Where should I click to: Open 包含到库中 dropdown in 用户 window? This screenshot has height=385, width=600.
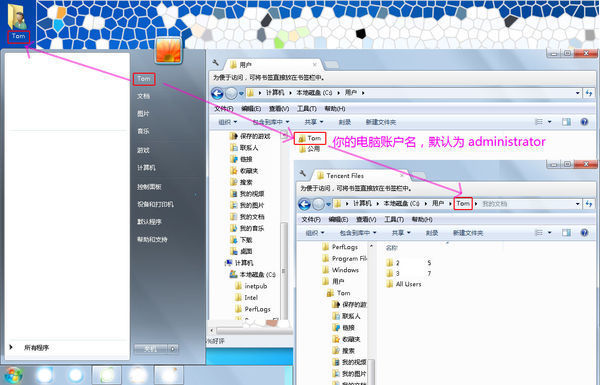271,122
